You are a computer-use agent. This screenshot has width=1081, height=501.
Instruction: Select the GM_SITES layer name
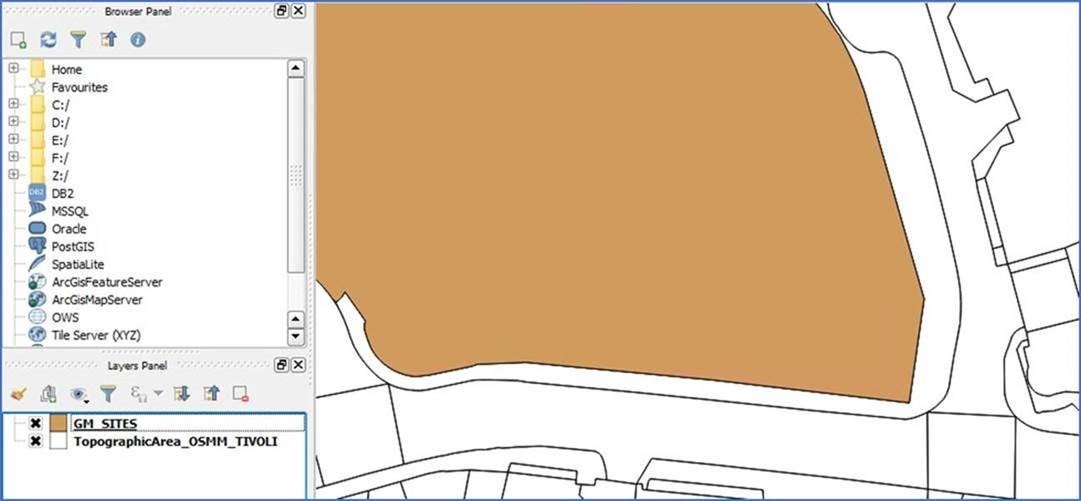coord(105,423)
